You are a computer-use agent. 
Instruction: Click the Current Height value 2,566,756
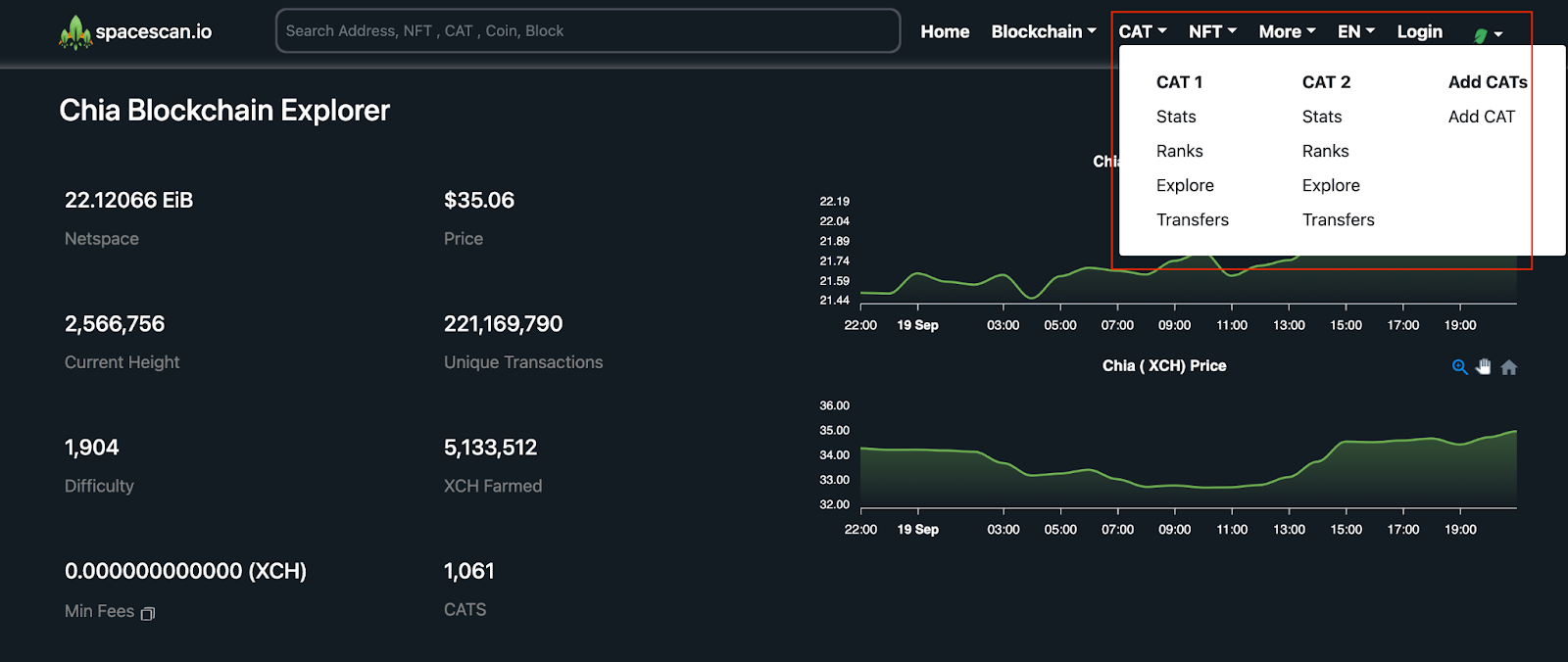[115, 324]
